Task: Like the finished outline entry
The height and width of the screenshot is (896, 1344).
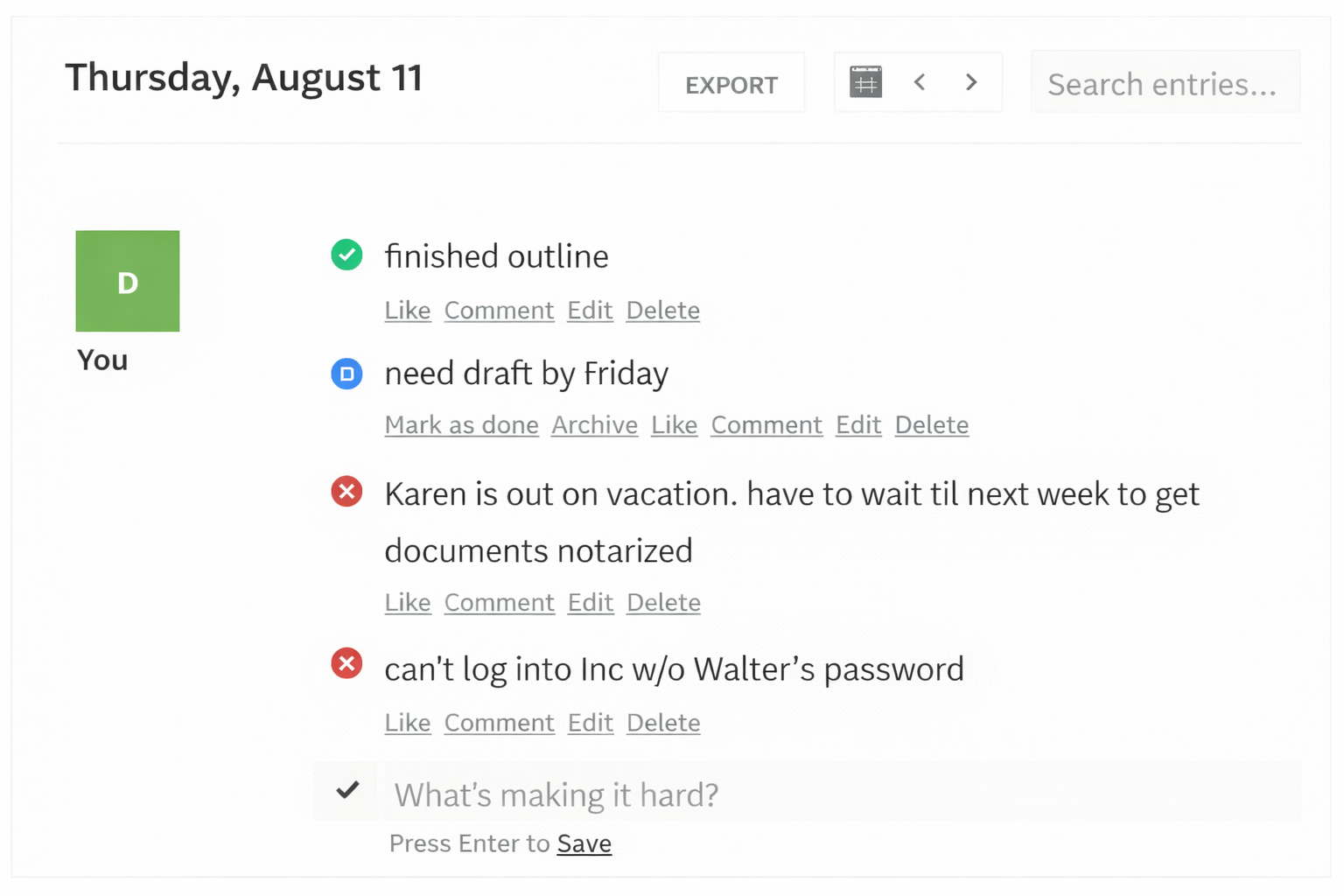Action: 408,311
